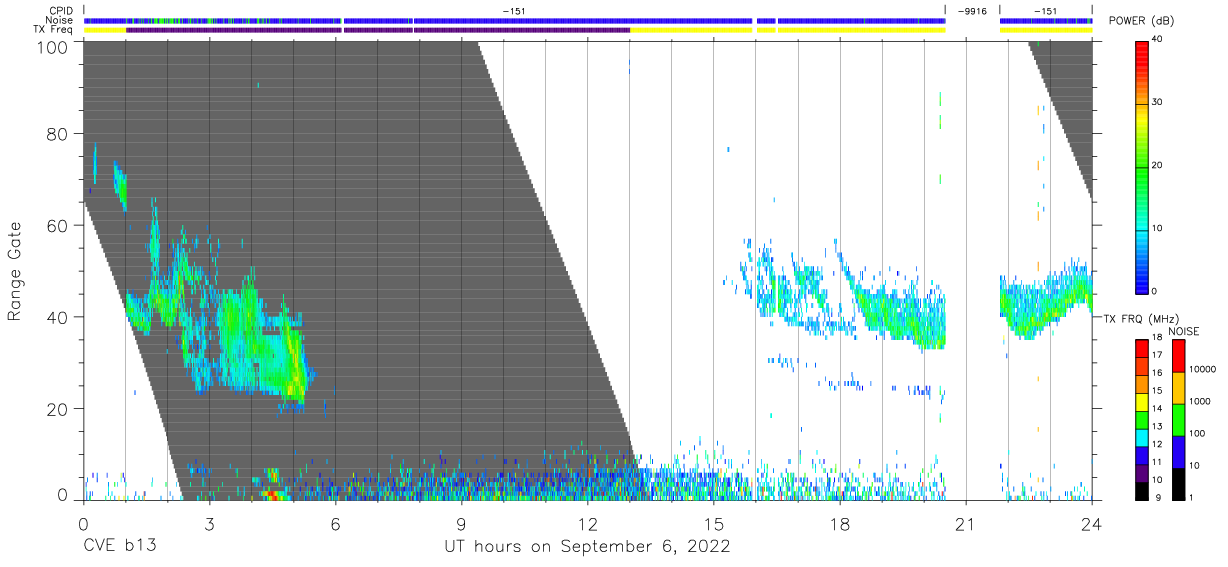Click the 'TX Freq' row label
The height and width of the screenshot is (567, 1228).
54,30
